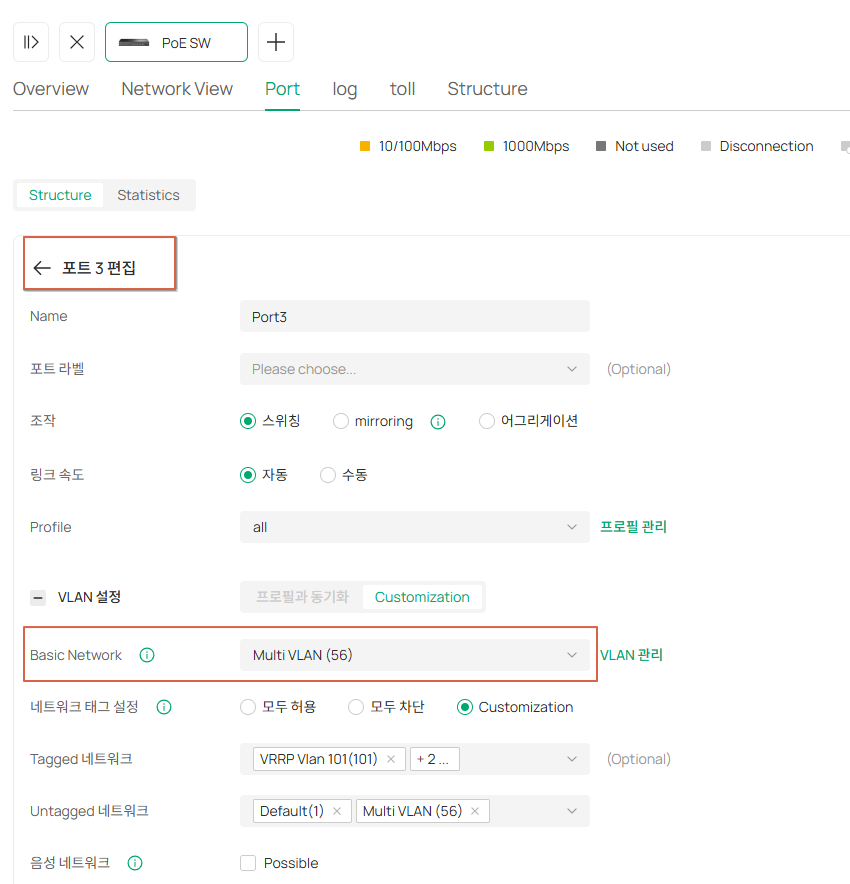850x884 pixels.
Task: Select the mirroring radio option
Action: pos(340,422)
